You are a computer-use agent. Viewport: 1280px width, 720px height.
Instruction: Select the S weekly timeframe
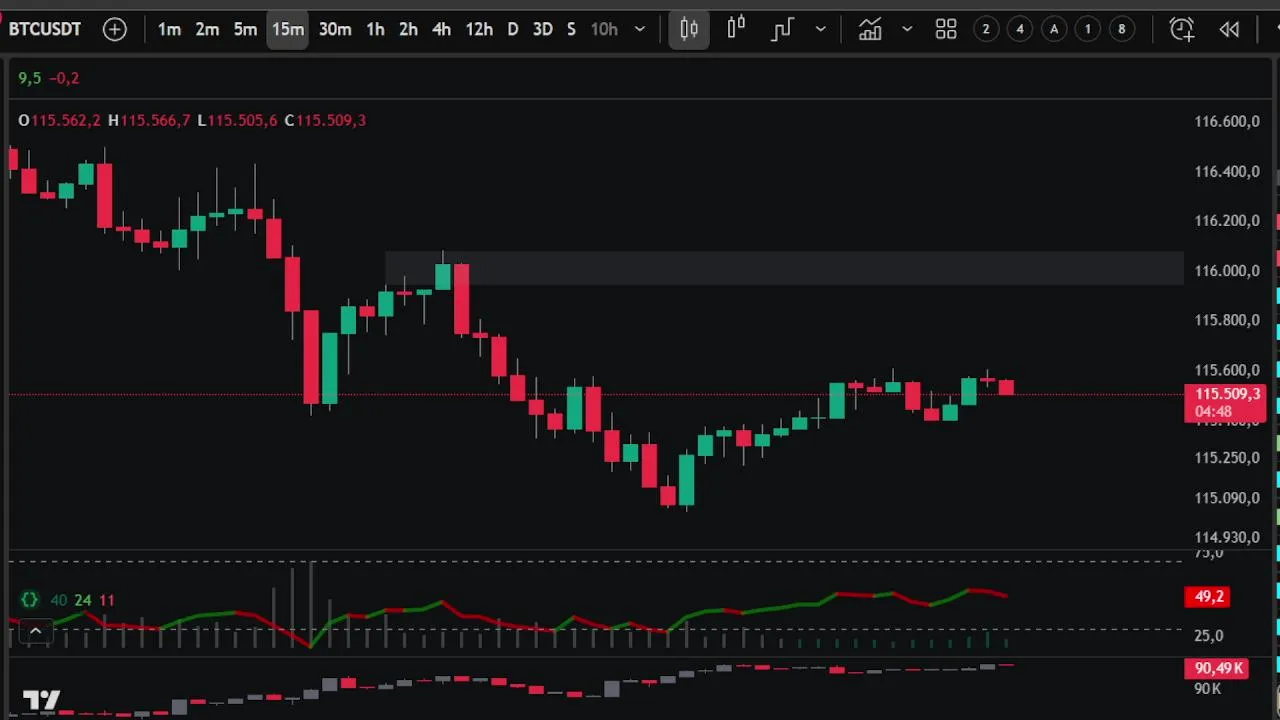pyautogui.click(x=571, y=29)
